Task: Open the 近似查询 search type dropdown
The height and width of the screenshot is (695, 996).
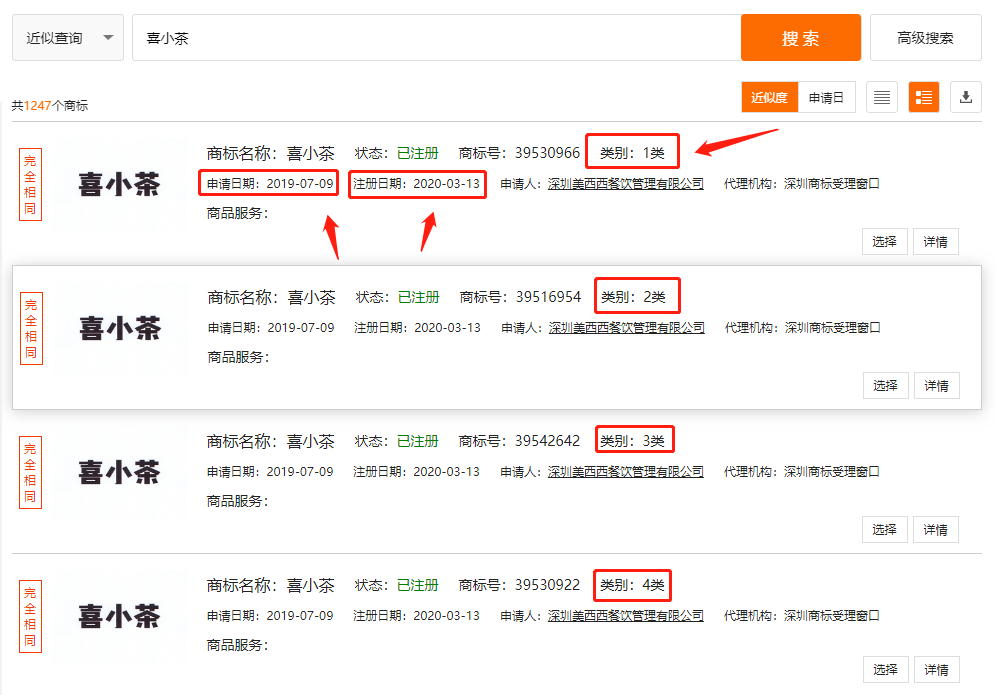Action: [68, 38]
